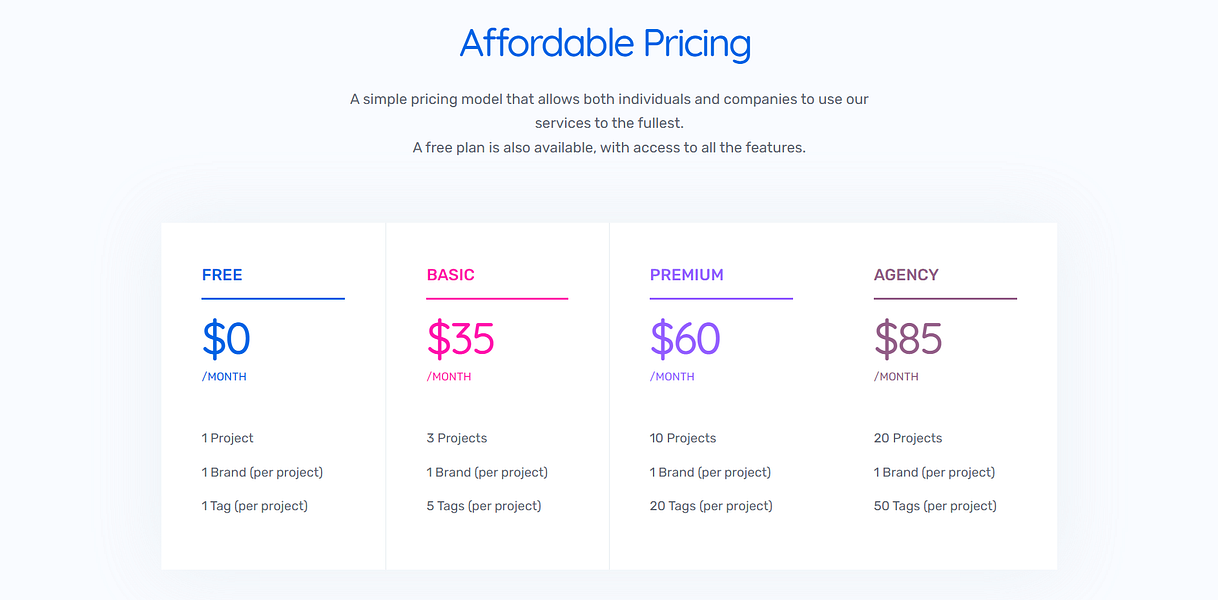Viewport: 1218px width, 600px height.
Task: Click the $35 price
Action: pyautogui.click(x=460, y=339)
